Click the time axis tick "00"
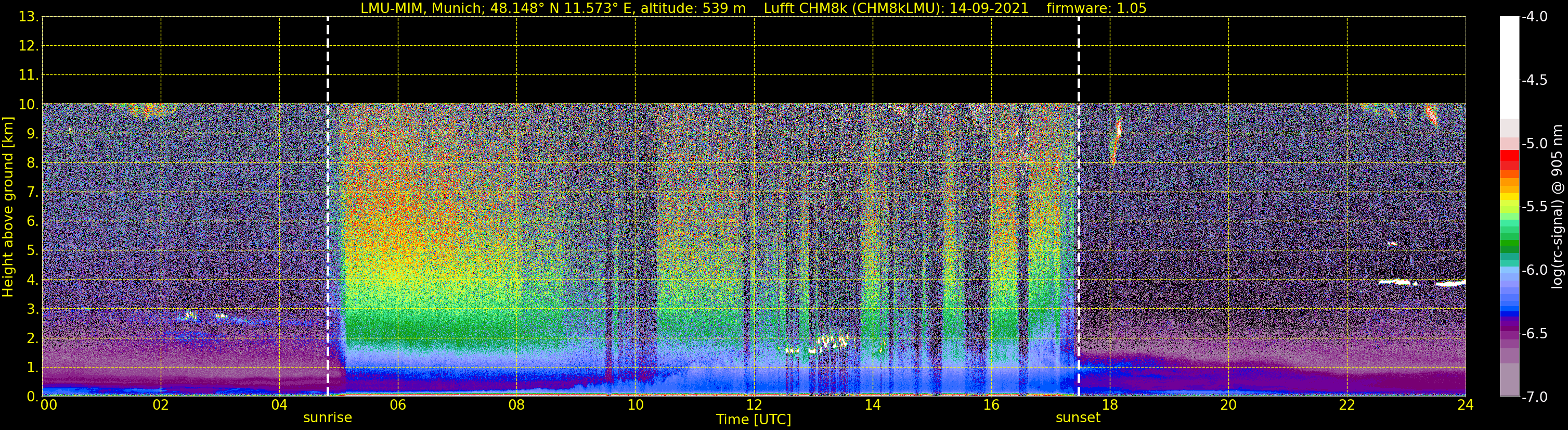The image size is (1568, 430). pos(49,405)
